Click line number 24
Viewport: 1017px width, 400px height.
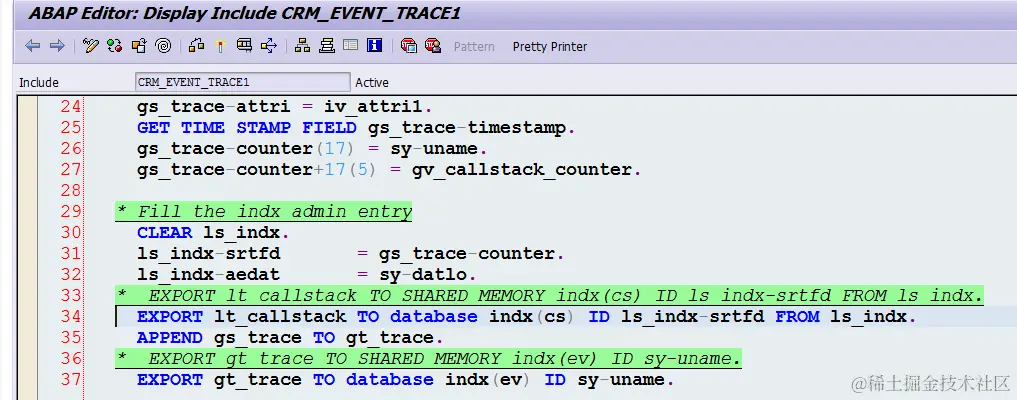(x=70, y=106)
